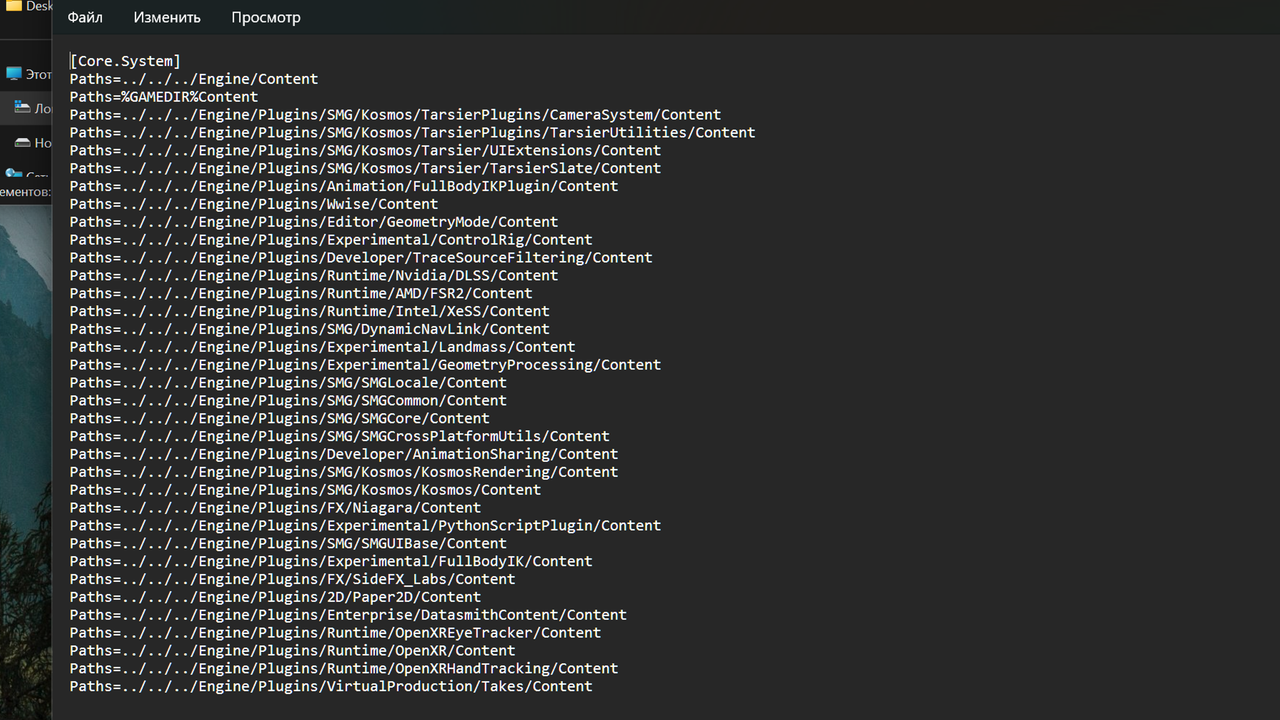Click the Experimental/ControlRig/Content path line

(x=331, y=240)
